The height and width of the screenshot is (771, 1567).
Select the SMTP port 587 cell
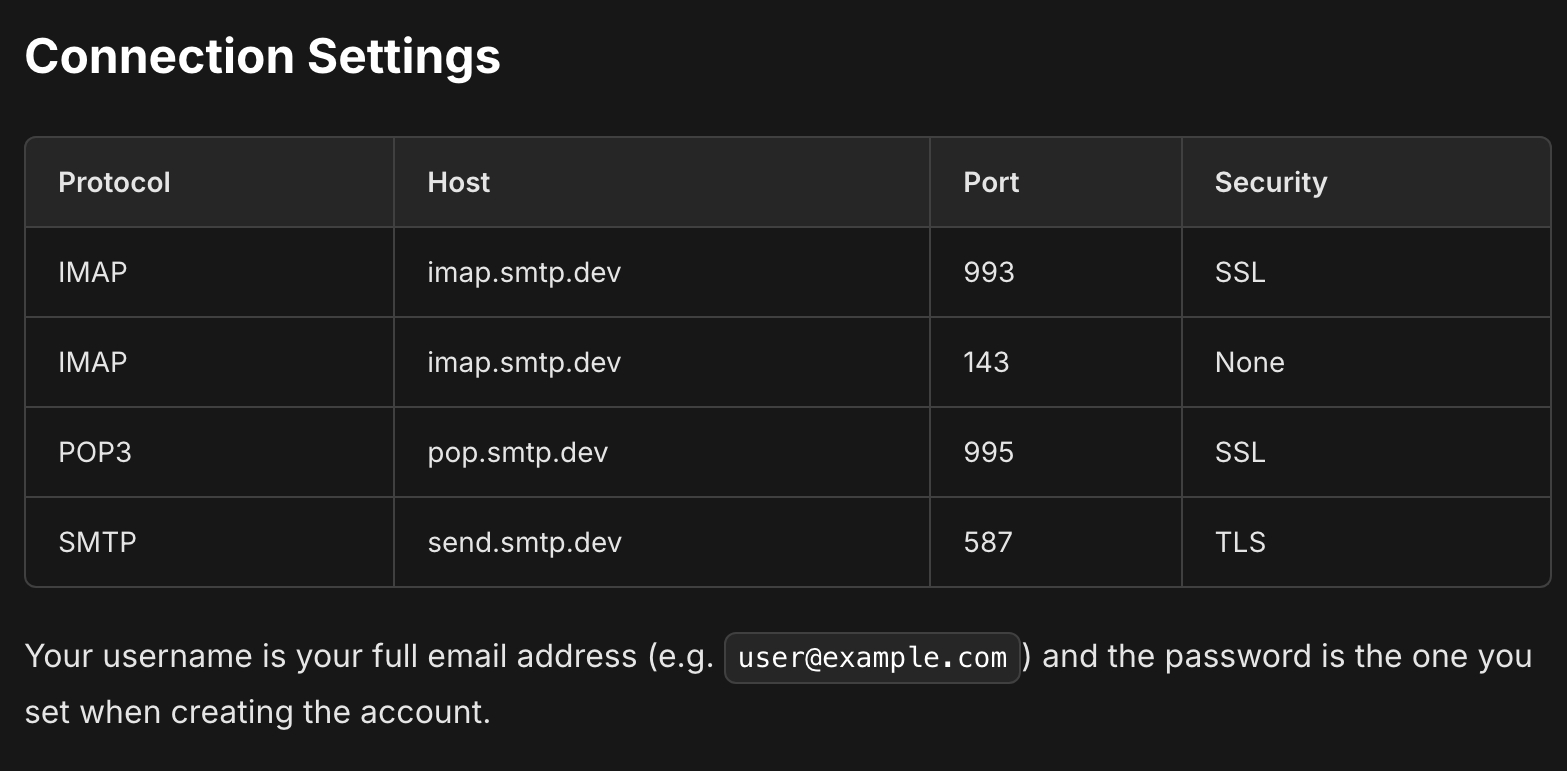988,542
